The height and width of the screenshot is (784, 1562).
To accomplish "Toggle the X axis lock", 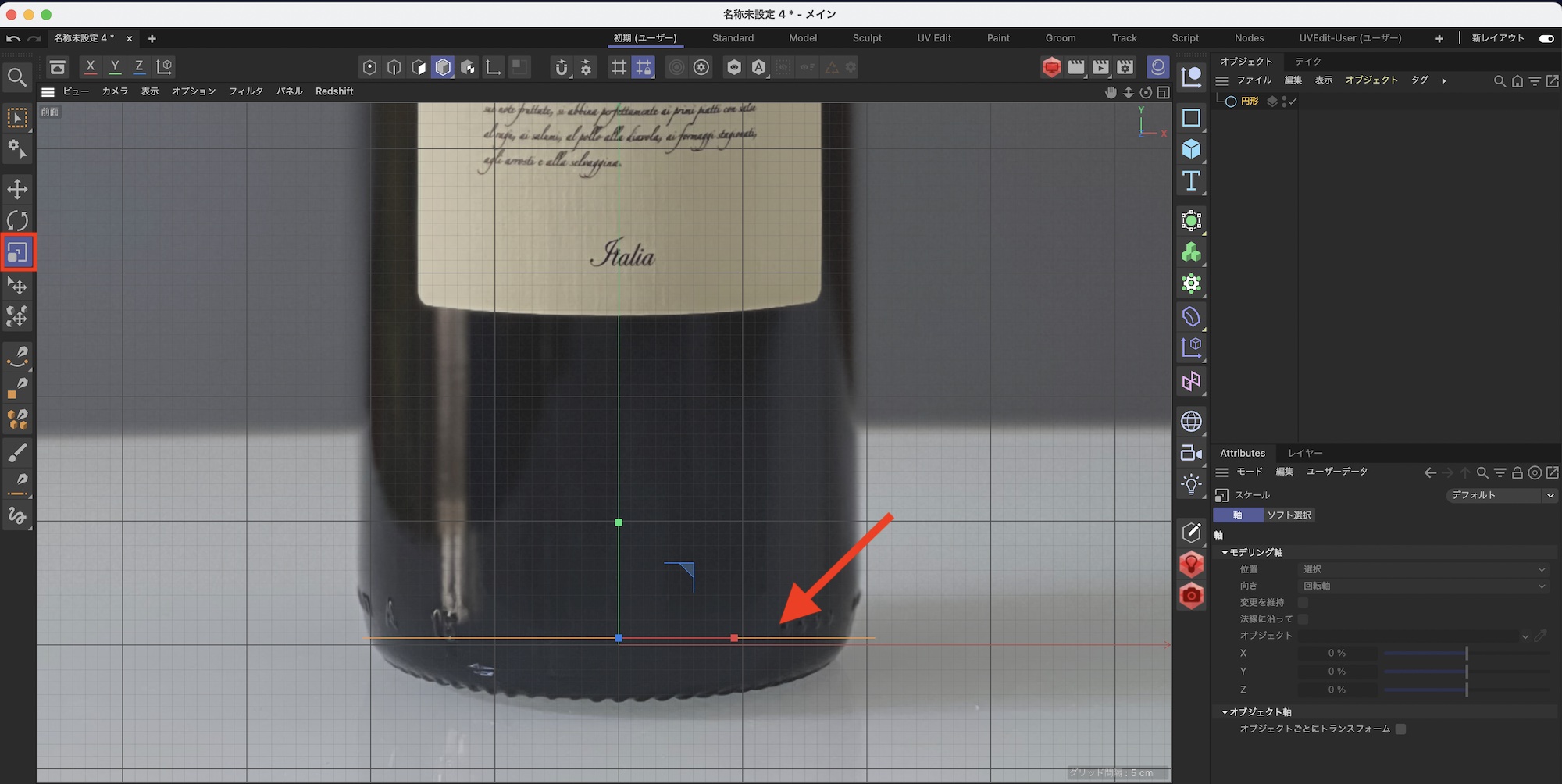I will click(x=91, y=67).
